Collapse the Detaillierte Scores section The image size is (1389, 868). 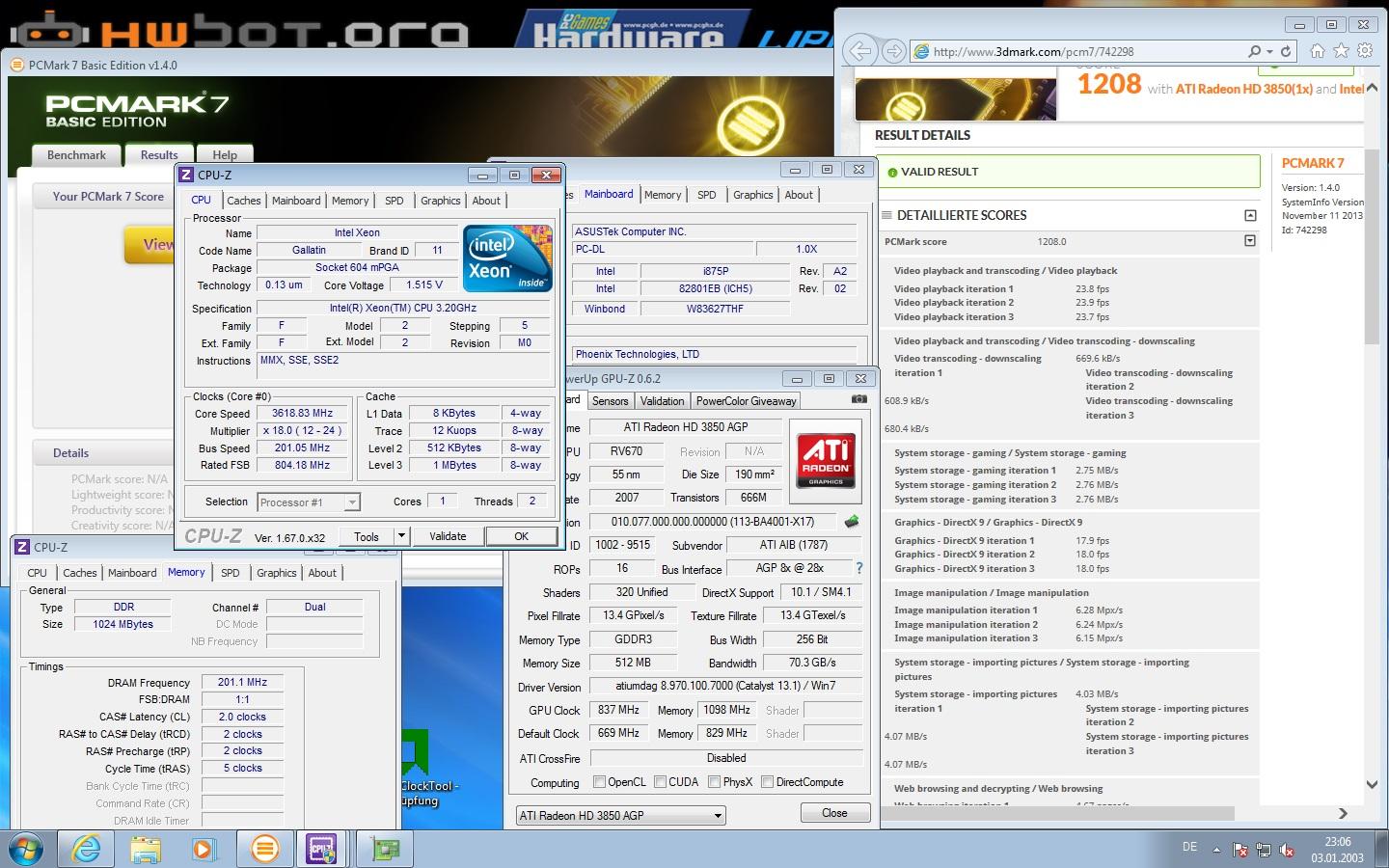(1250, 215)
